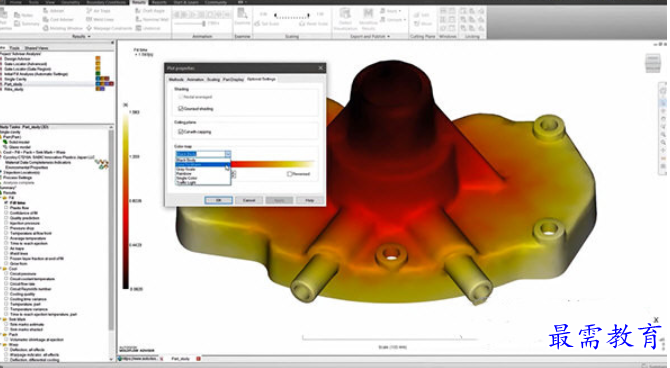The width and height of the screenshot is (670, 368).
Task: Click the OK button in Plot properties
Action: tap(218, 200)
